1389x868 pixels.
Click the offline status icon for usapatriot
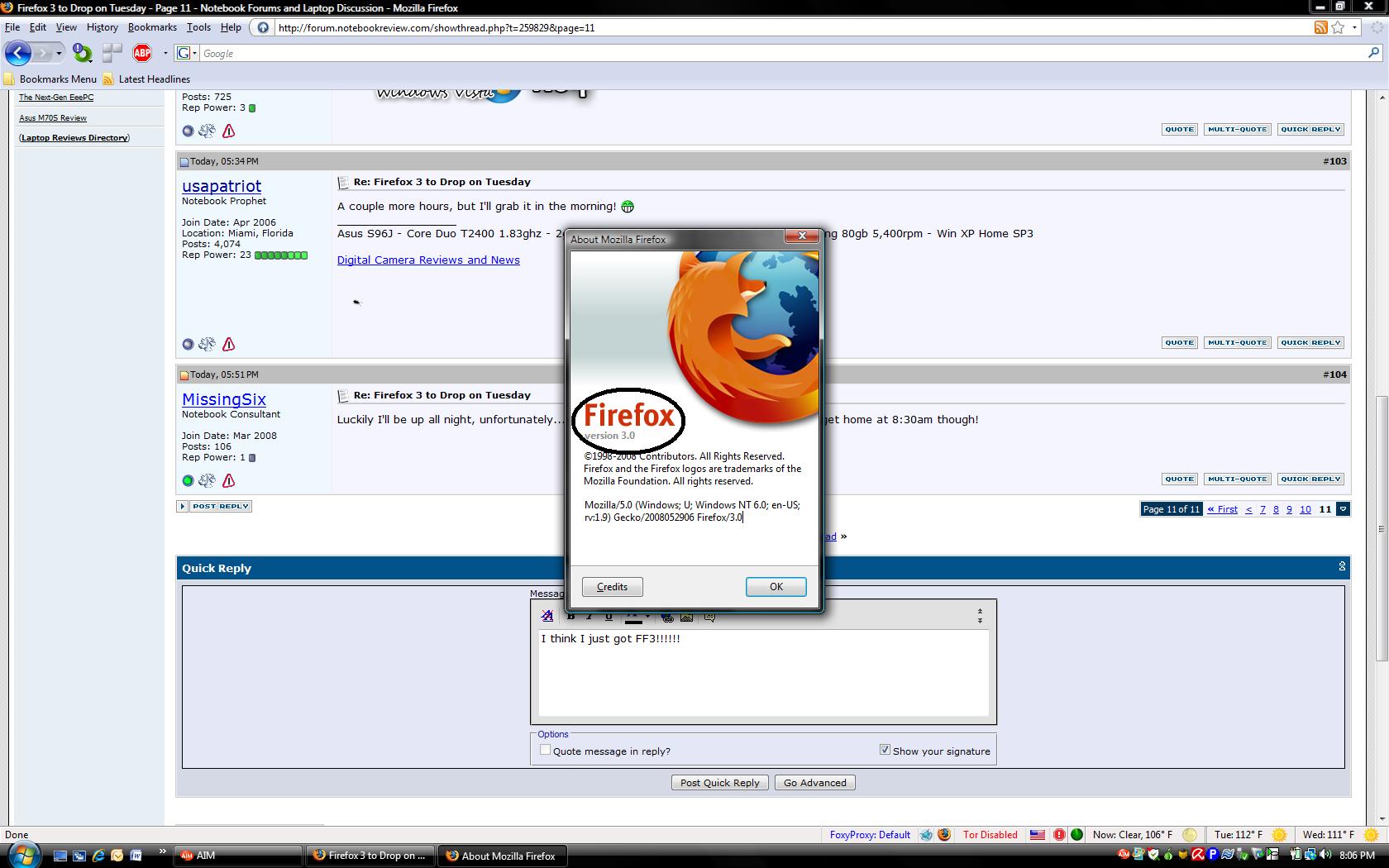pos(188,344)
